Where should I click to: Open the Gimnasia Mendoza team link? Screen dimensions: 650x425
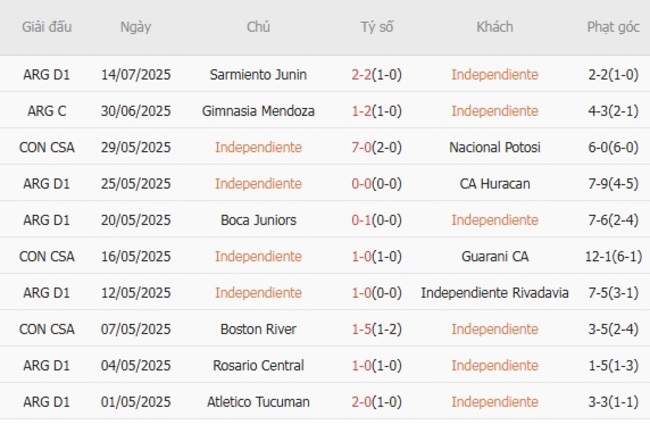click(258, 111)
